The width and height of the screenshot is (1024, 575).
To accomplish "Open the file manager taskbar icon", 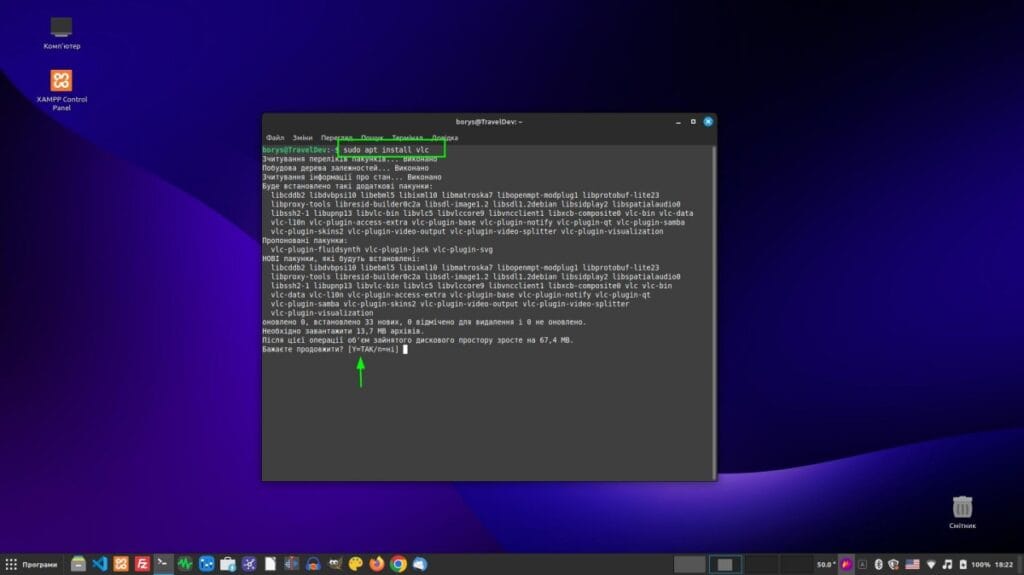I will click(x=78, y=564).
